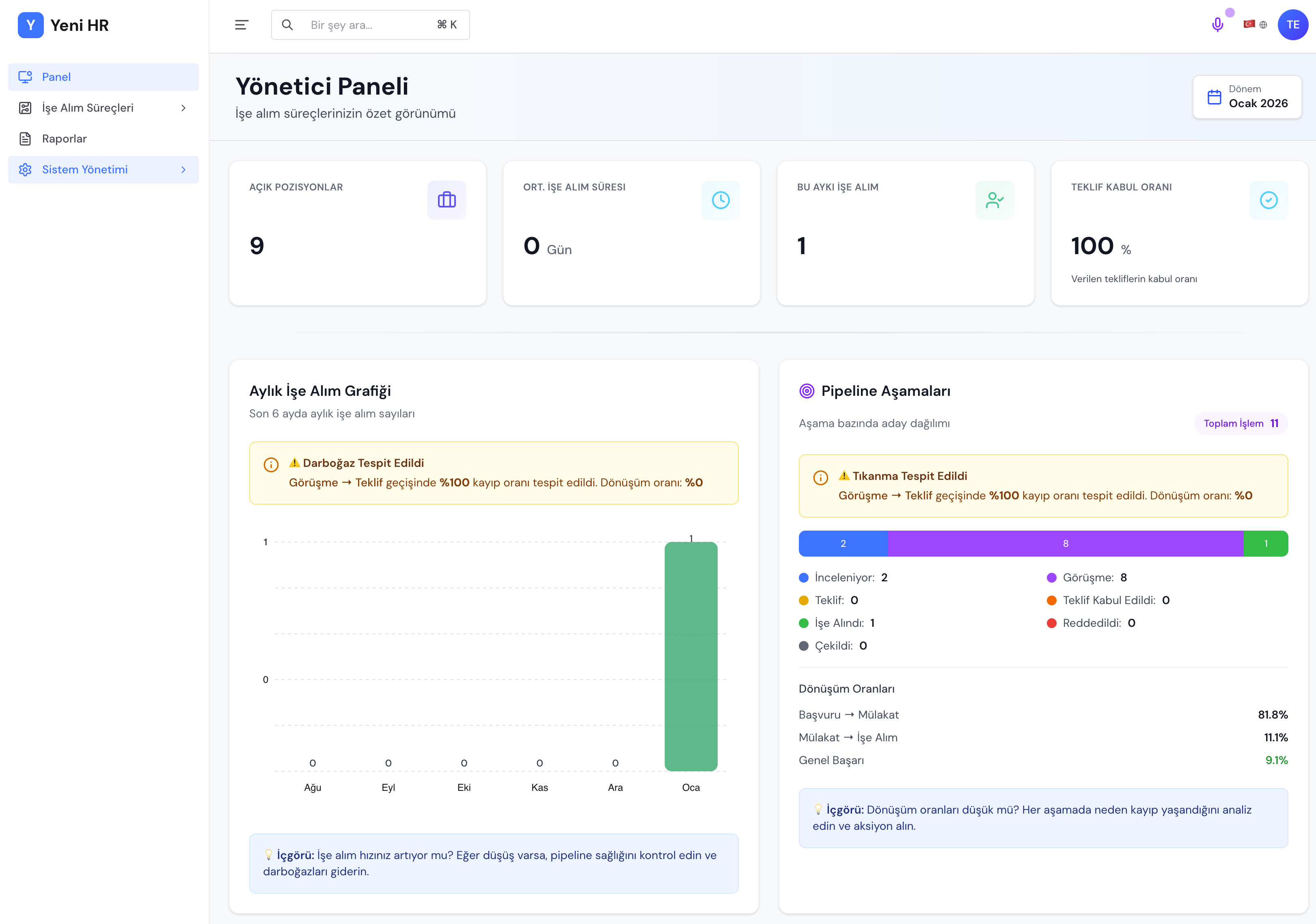Open the Panel menu item
The image size is (1316, 924).
[x=103, y=77]
